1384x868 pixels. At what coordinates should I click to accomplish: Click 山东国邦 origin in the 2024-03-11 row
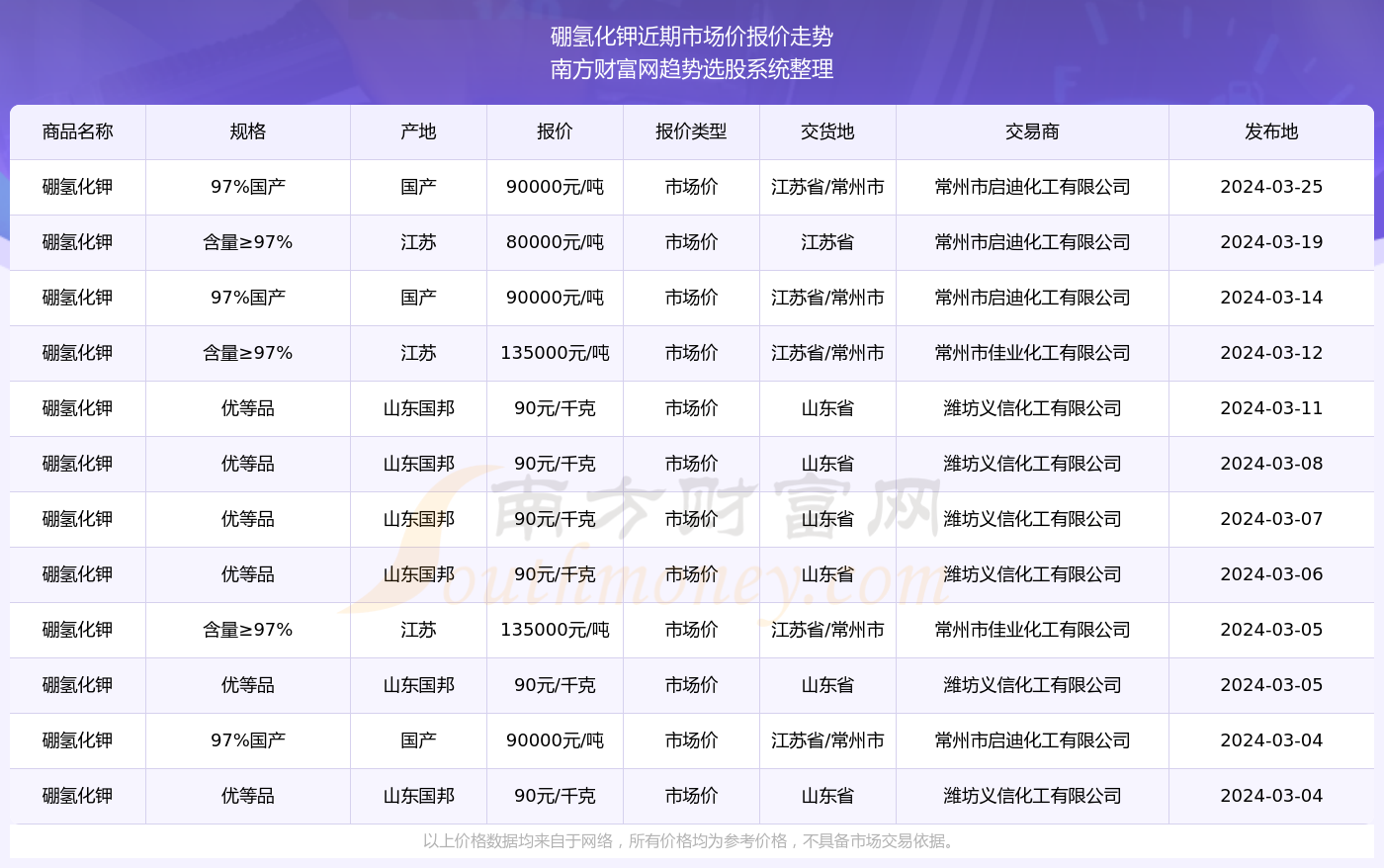(419, 408)
